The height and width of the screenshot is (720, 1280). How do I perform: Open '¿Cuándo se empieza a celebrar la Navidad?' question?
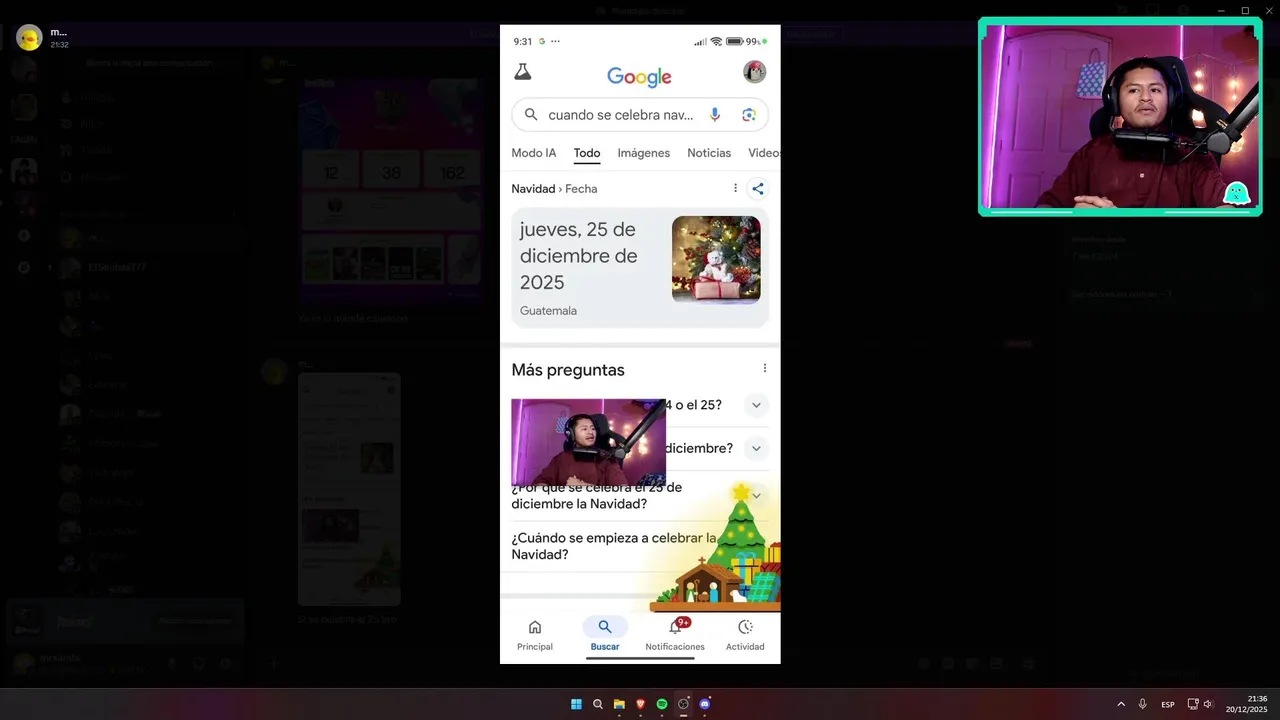(x=614, y=546)
